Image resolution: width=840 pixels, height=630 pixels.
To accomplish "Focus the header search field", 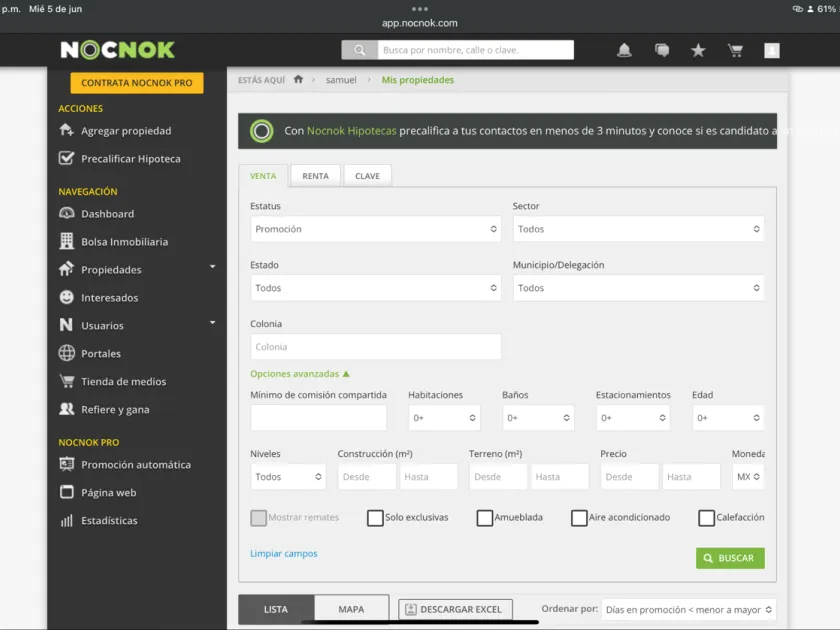I will [x=476, y=50].
